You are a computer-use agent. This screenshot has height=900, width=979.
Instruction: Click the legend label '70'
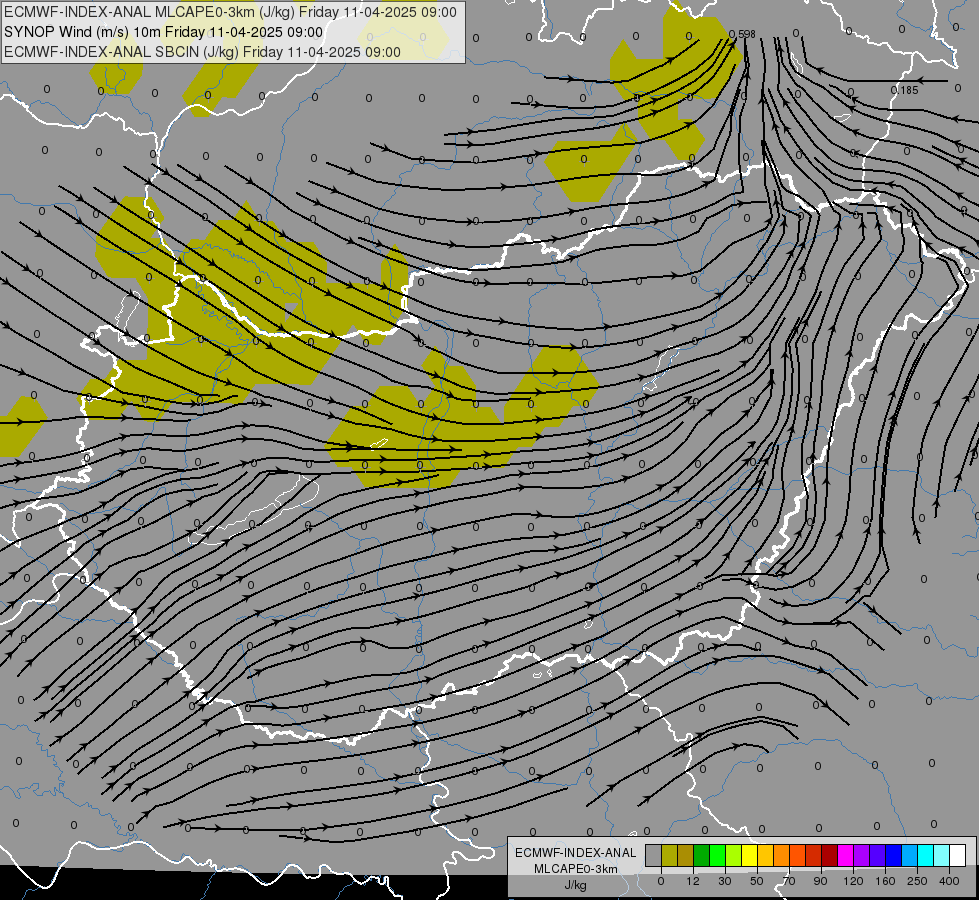tap(789, 881)
